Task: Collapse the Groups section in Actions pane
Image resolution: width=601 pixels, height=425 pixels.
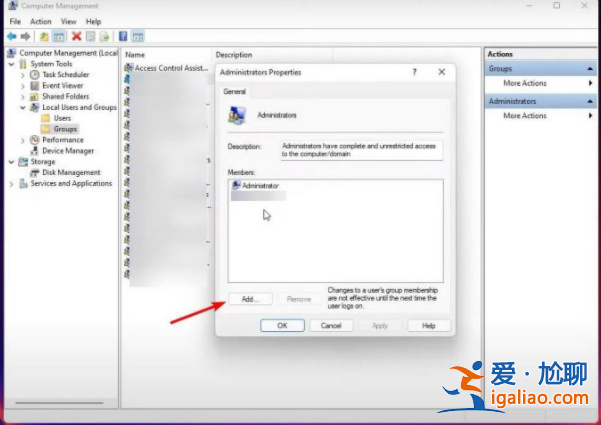Action: pos(590,69)
